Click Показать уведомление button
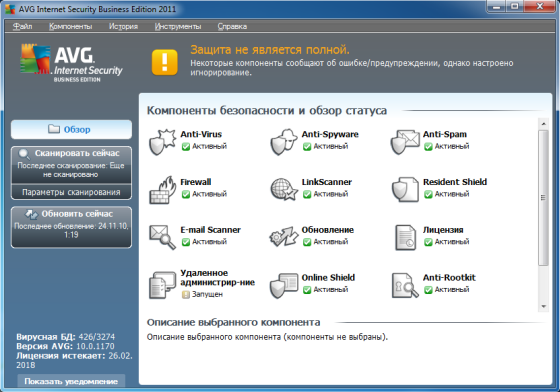The image size is (560, 392). point(71,381)
